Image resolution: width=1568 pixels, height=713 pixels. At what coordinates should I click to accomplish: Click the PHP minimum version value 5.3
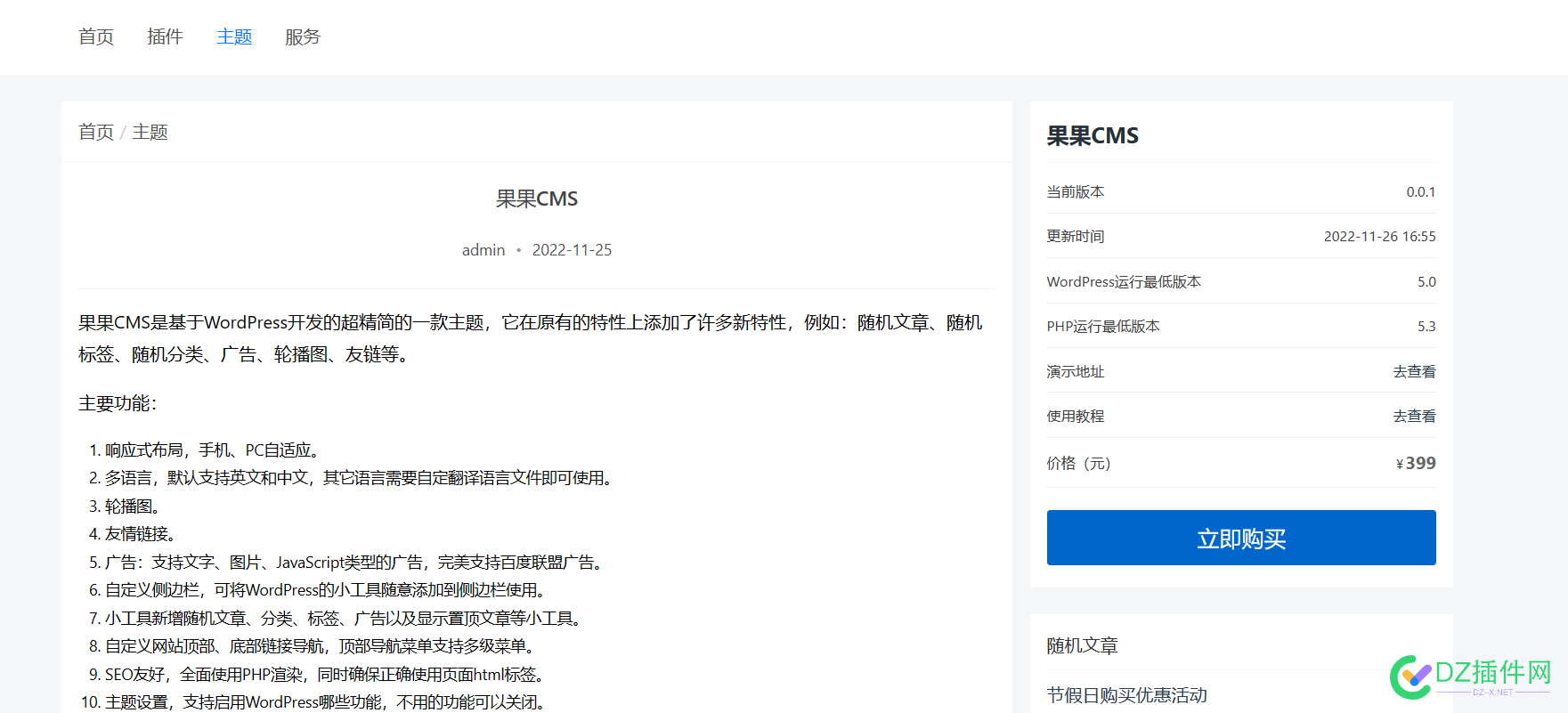coord(1426,326)
